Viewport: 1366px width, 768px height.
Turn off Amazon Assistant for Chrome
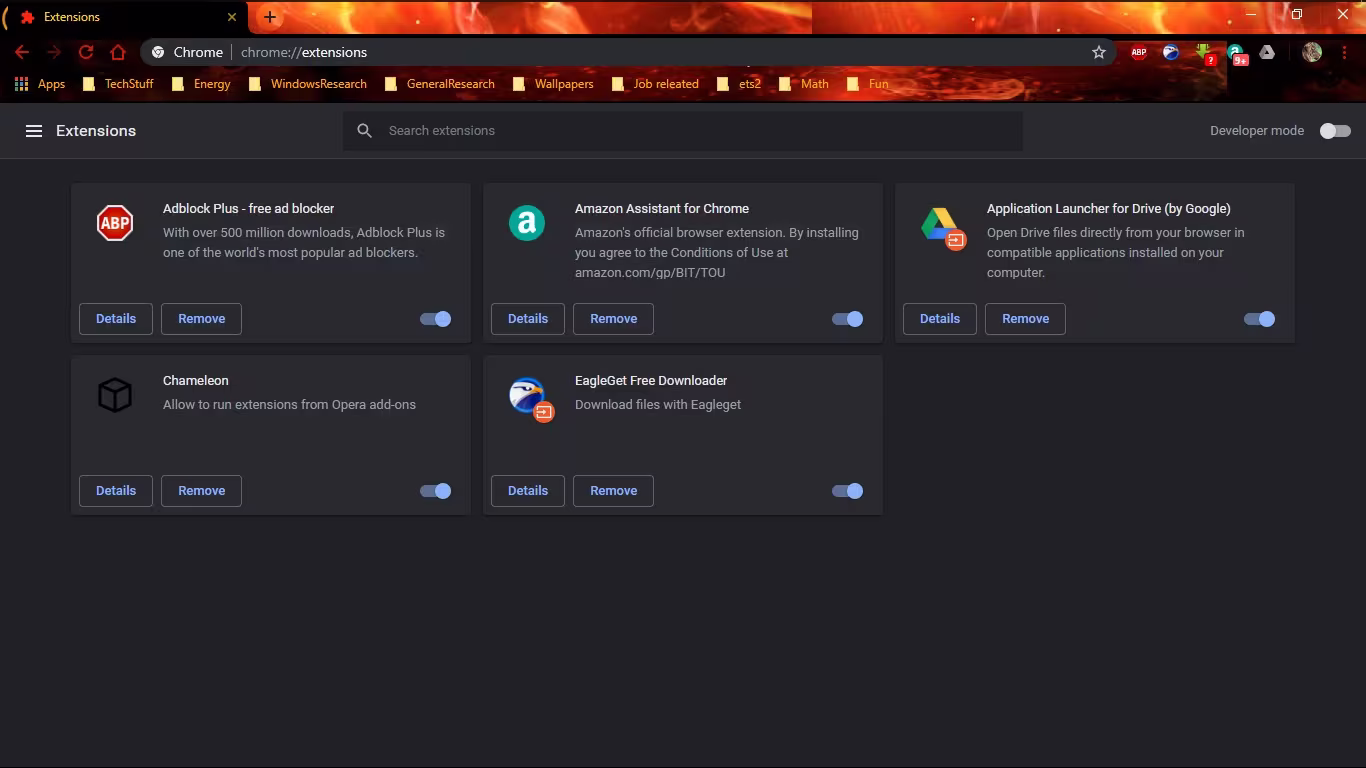pos(848,319)
